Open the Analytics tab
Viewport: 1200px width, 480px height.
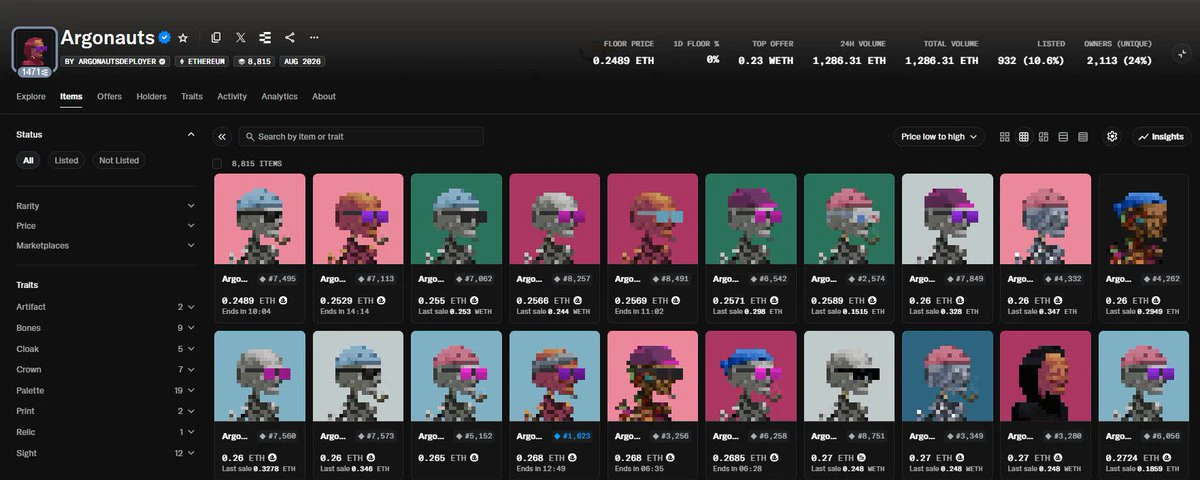pyautogui.click(x=279, y=97)
